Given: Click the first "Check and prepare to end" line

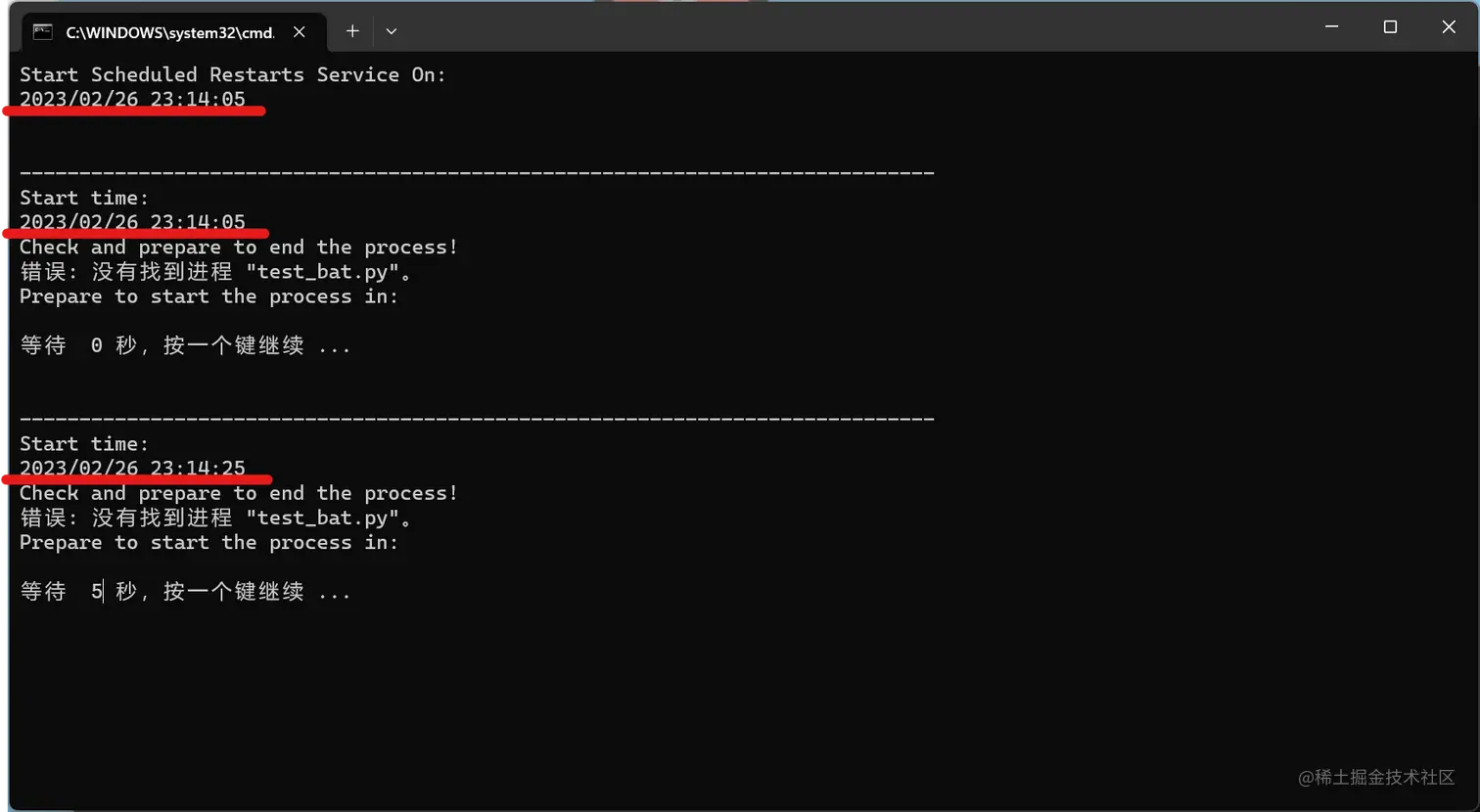Looking at the screenshot, I should (238, 247).
